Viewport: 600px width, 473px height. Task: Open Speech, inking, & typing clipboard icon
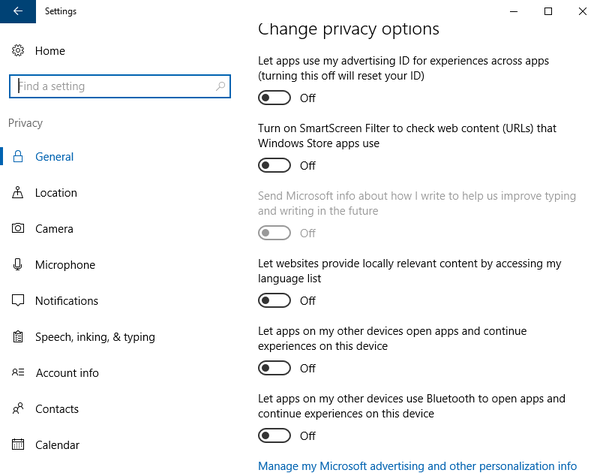tap(18, 337)
